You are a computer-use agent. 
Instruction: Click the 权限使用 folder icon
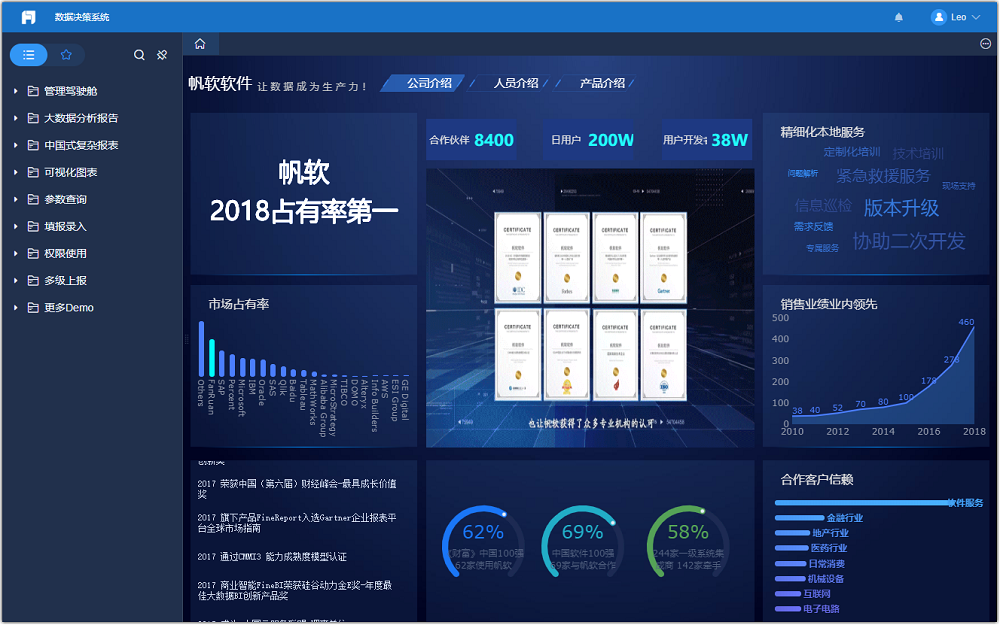click(x=33, y=254)
